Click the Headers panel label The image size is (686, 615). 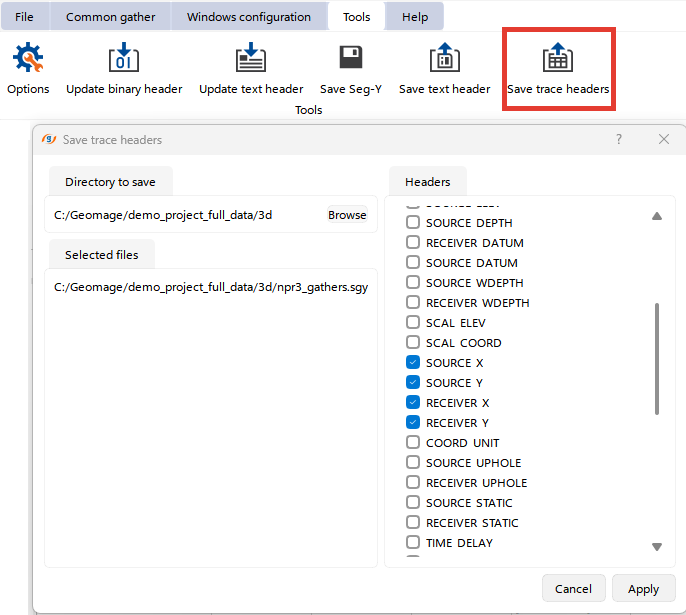pyautogui.click(x=427, y=182)
